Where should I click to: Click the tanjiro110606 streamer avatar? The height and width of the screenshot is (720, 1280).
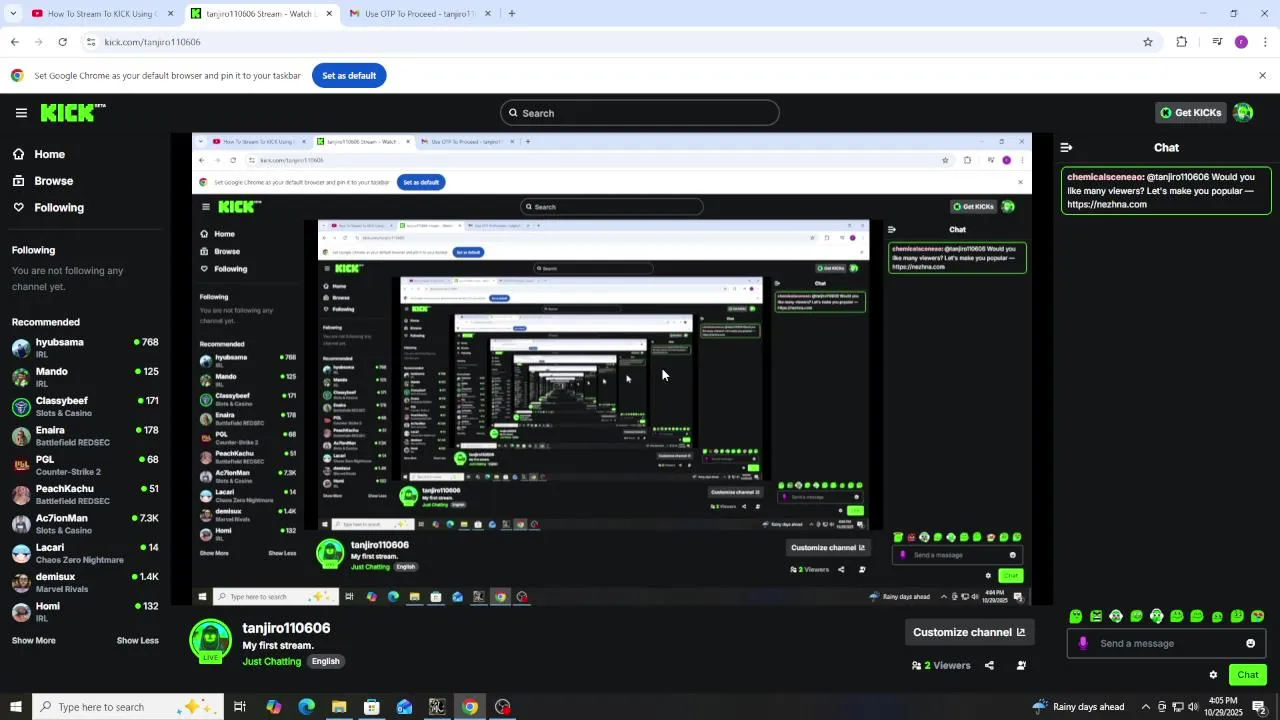pos(211,641)
